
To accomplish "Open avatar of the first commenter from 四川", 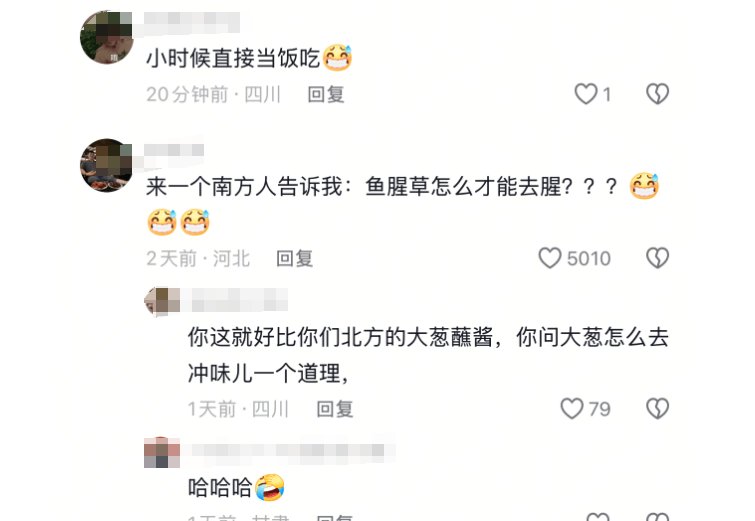I will 107,37.
